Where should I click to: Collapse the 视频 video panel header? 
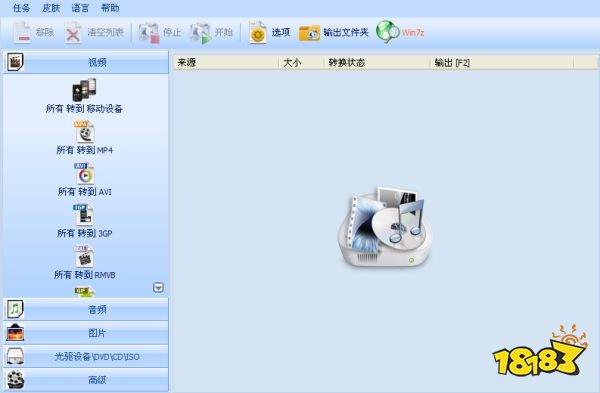[86, 62]
